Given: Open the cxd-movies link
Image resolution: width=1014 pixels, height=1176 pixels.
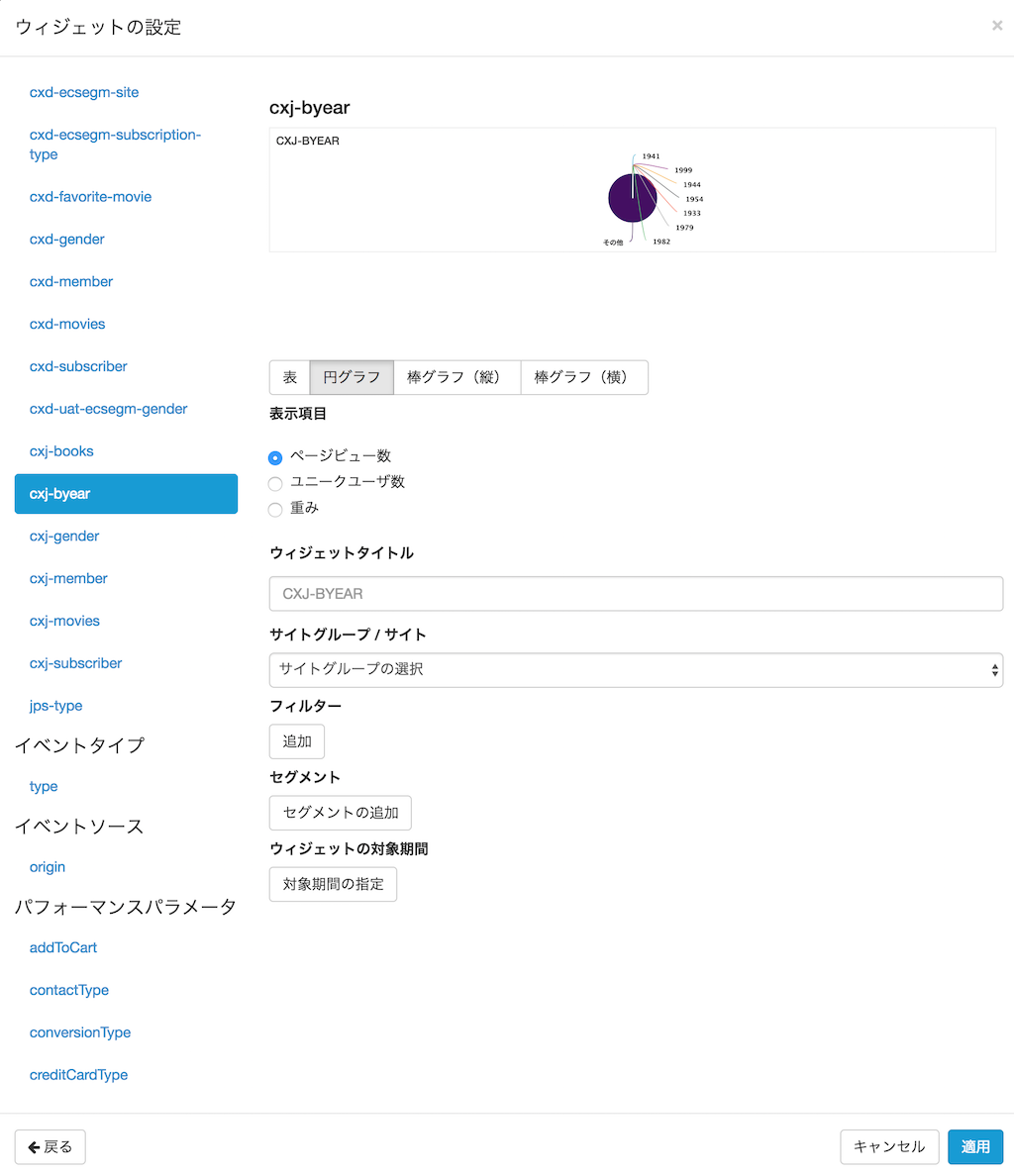Looking at the screenshot, I should point(67,324).
